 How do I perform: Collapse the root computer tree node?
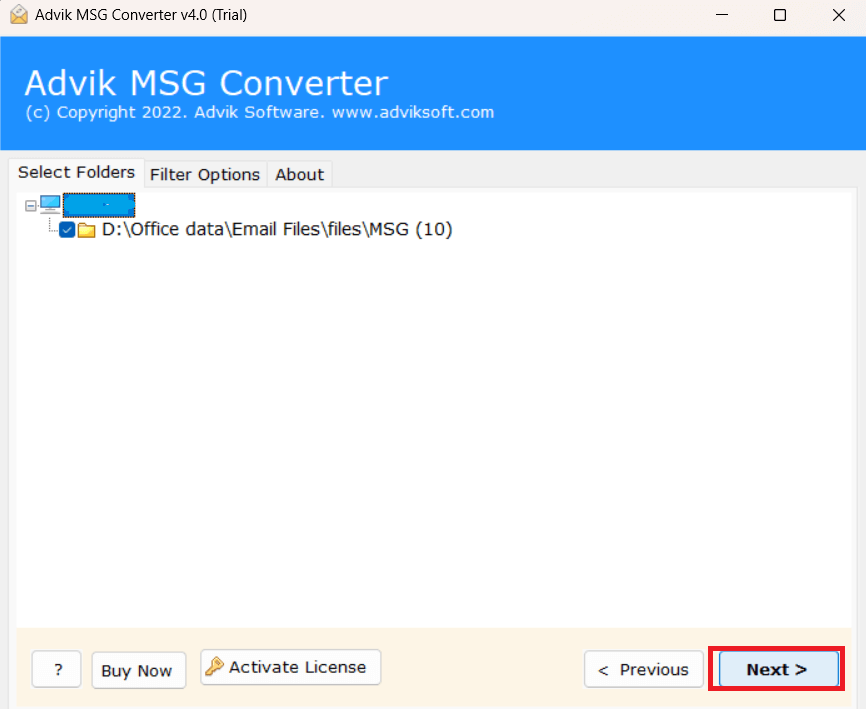pyautogui.click(x=31, y=205)
